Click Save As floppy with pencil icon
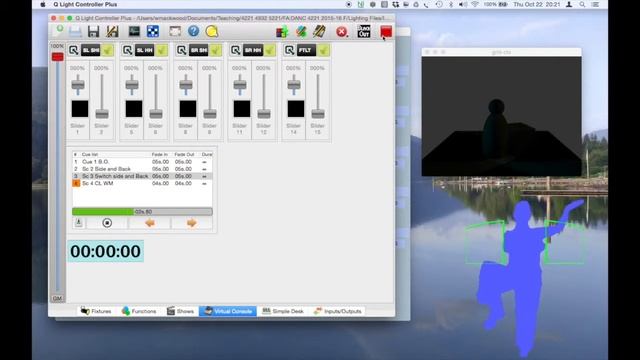The image size is (640, 360). (x=112, y=31)
